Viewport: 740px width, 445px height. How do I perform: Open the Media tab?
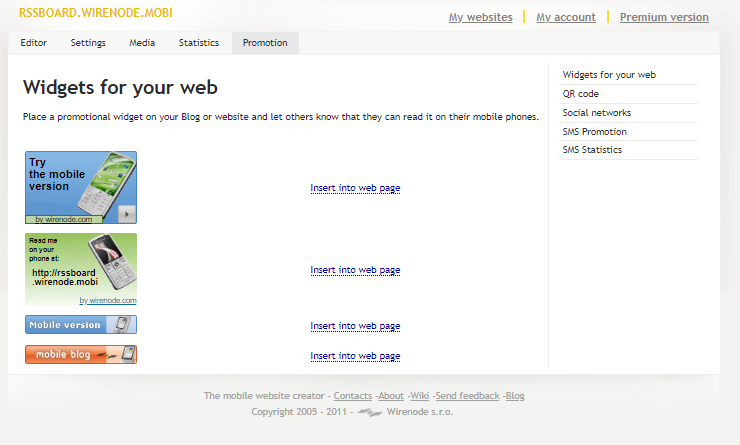[142, 43]
